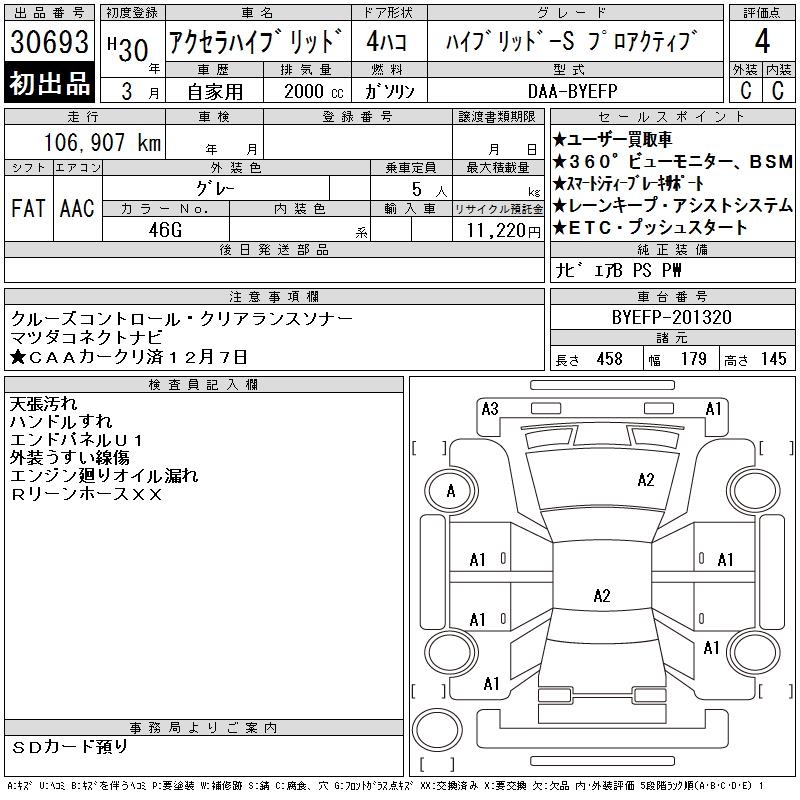800x800 pixels.
Task: Click inspector note エンドパネルU1
Action: (77, 440)
